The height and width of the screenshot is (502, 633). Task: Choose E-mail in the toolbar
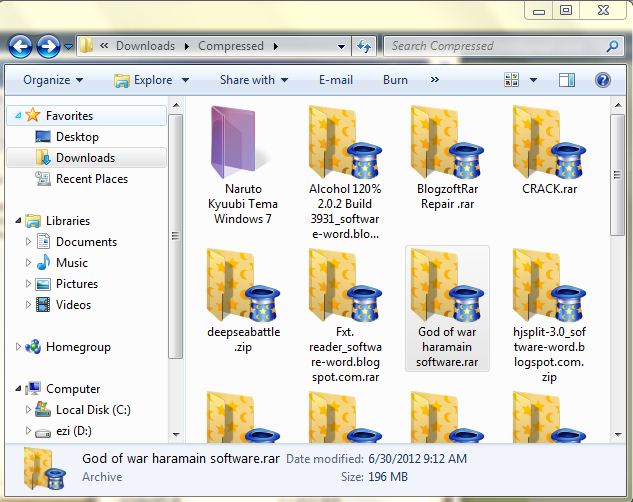pyautogui.click(x=335, y=80)
